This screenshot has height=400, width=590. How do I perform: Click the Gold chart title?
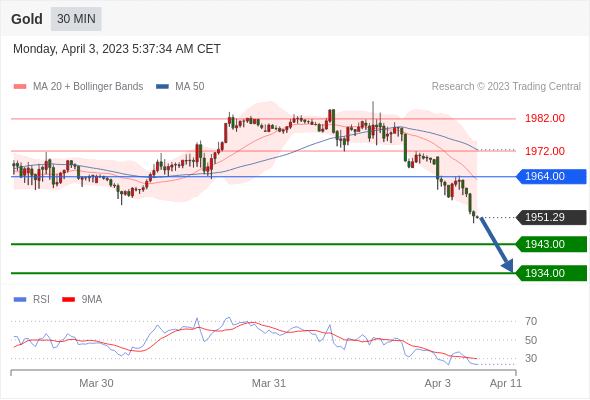coord(27,19)
